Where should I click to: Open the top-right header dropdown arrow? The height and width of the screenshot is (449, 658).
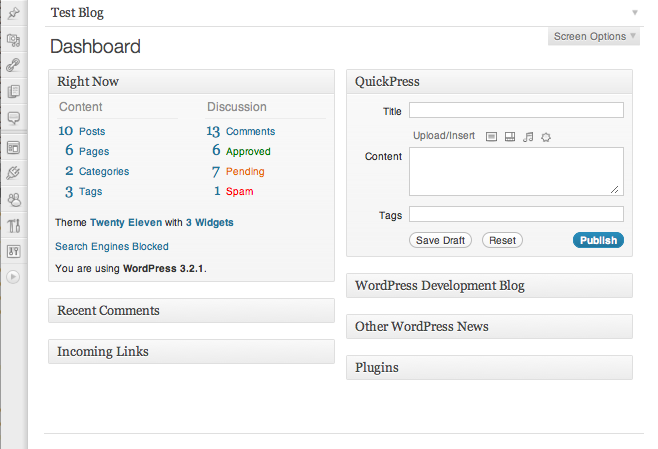tap(635, 13)
